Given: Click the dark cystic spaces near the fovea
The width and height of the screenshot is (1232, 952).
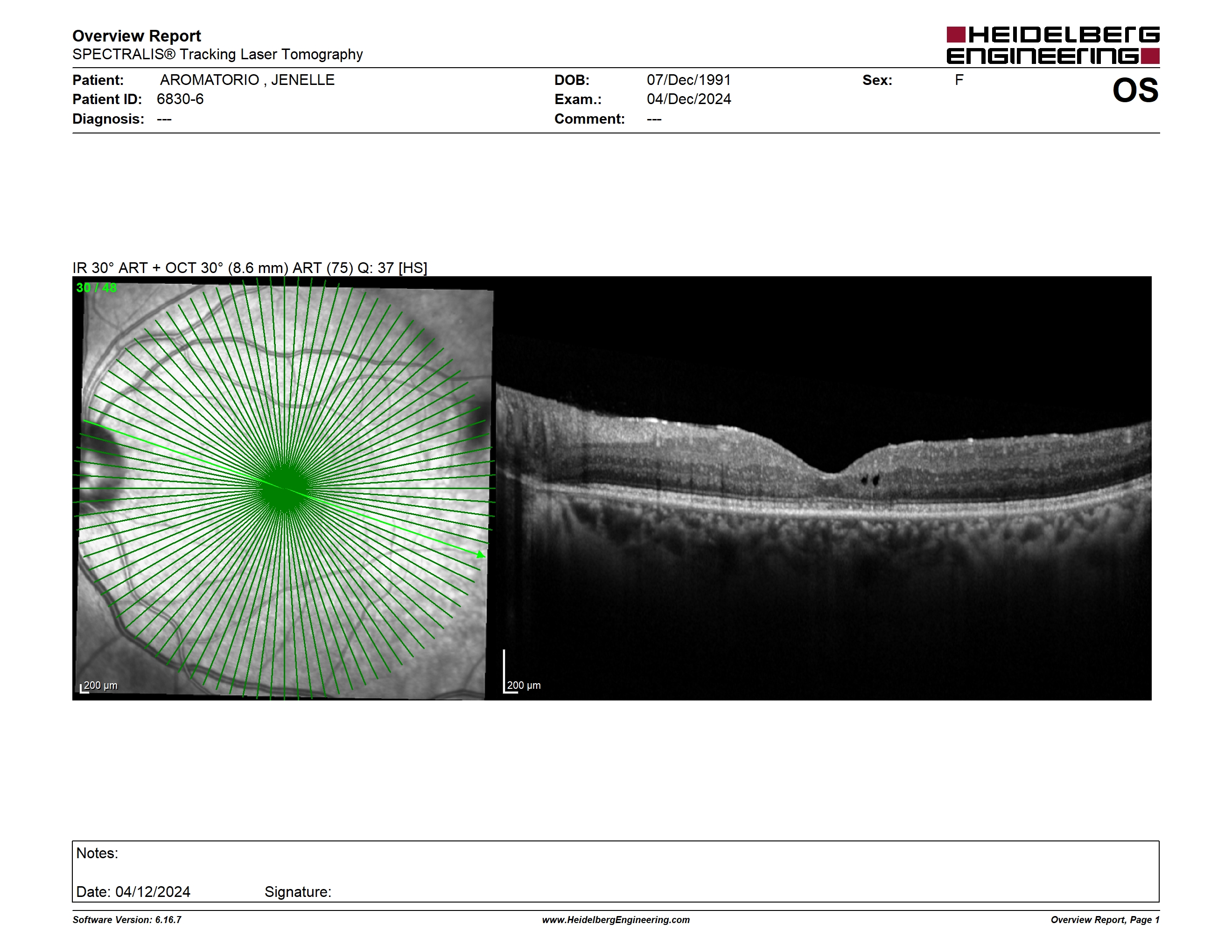Looking at the screenshot, I should (870, 480).
